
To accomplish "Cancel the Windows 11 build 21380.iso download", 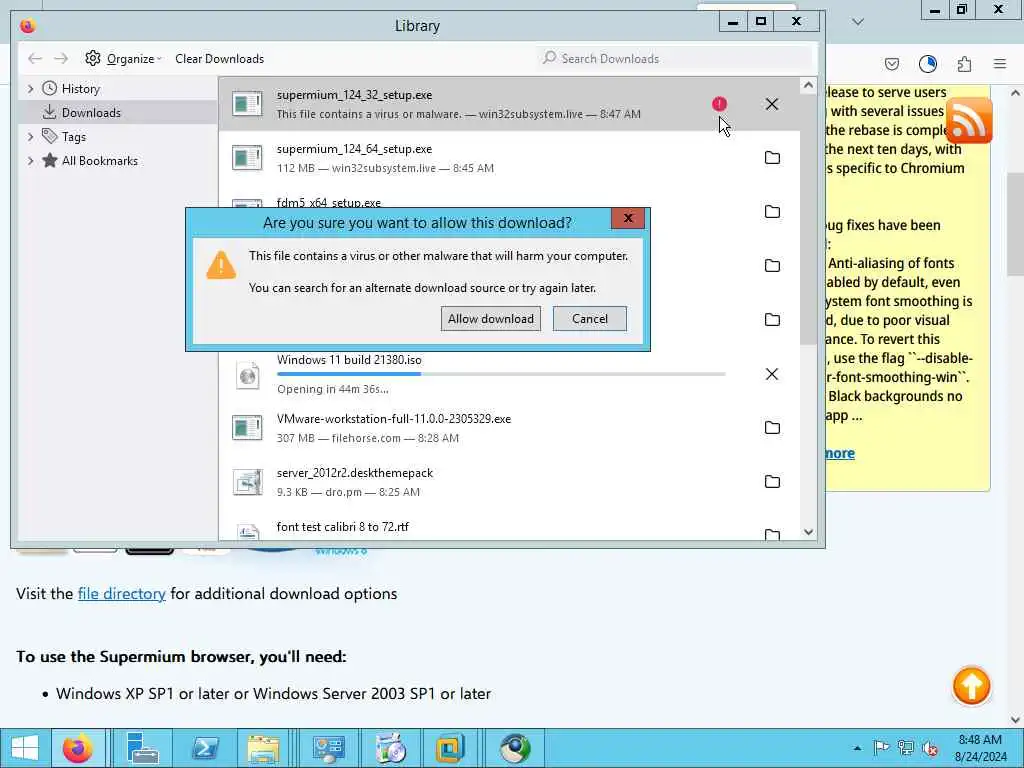I will [x=772, y=374].
